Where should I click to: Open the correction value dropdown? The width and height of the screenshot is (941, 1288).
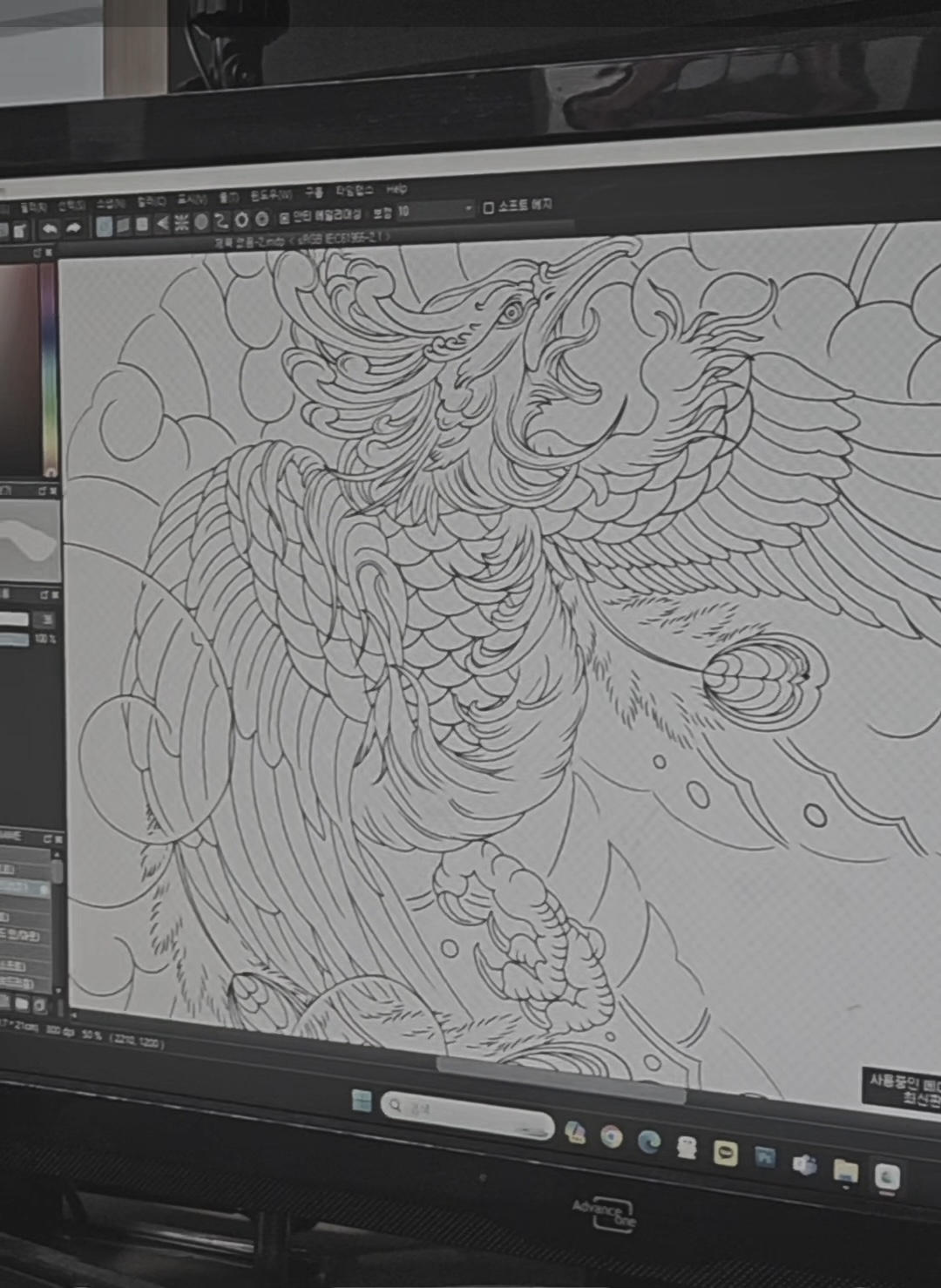[468, 208]
